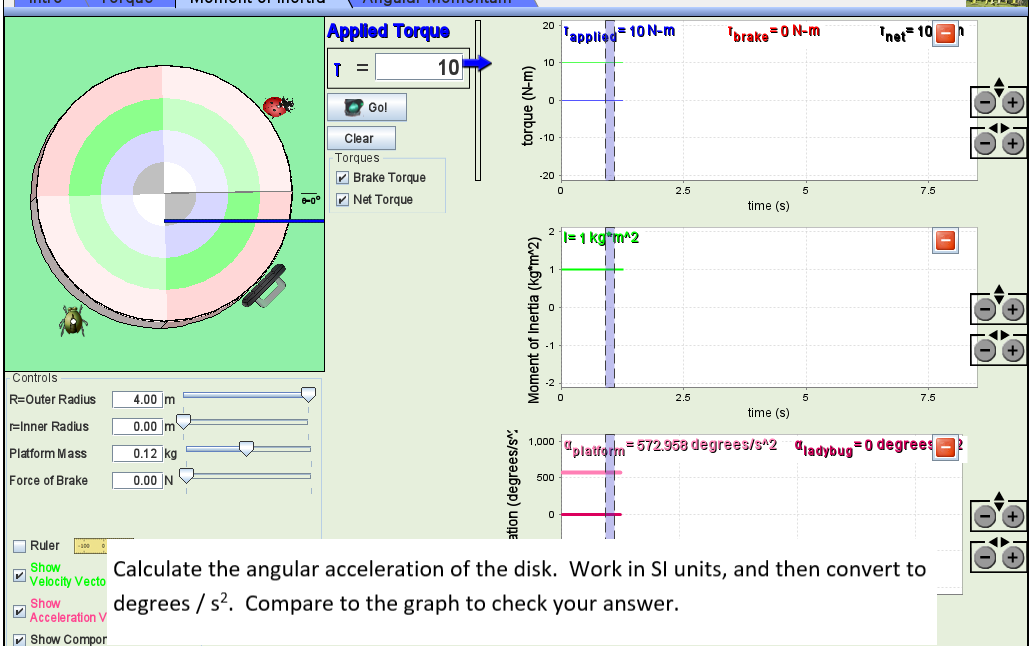Zoom out vertically on the torque graph

985,103
